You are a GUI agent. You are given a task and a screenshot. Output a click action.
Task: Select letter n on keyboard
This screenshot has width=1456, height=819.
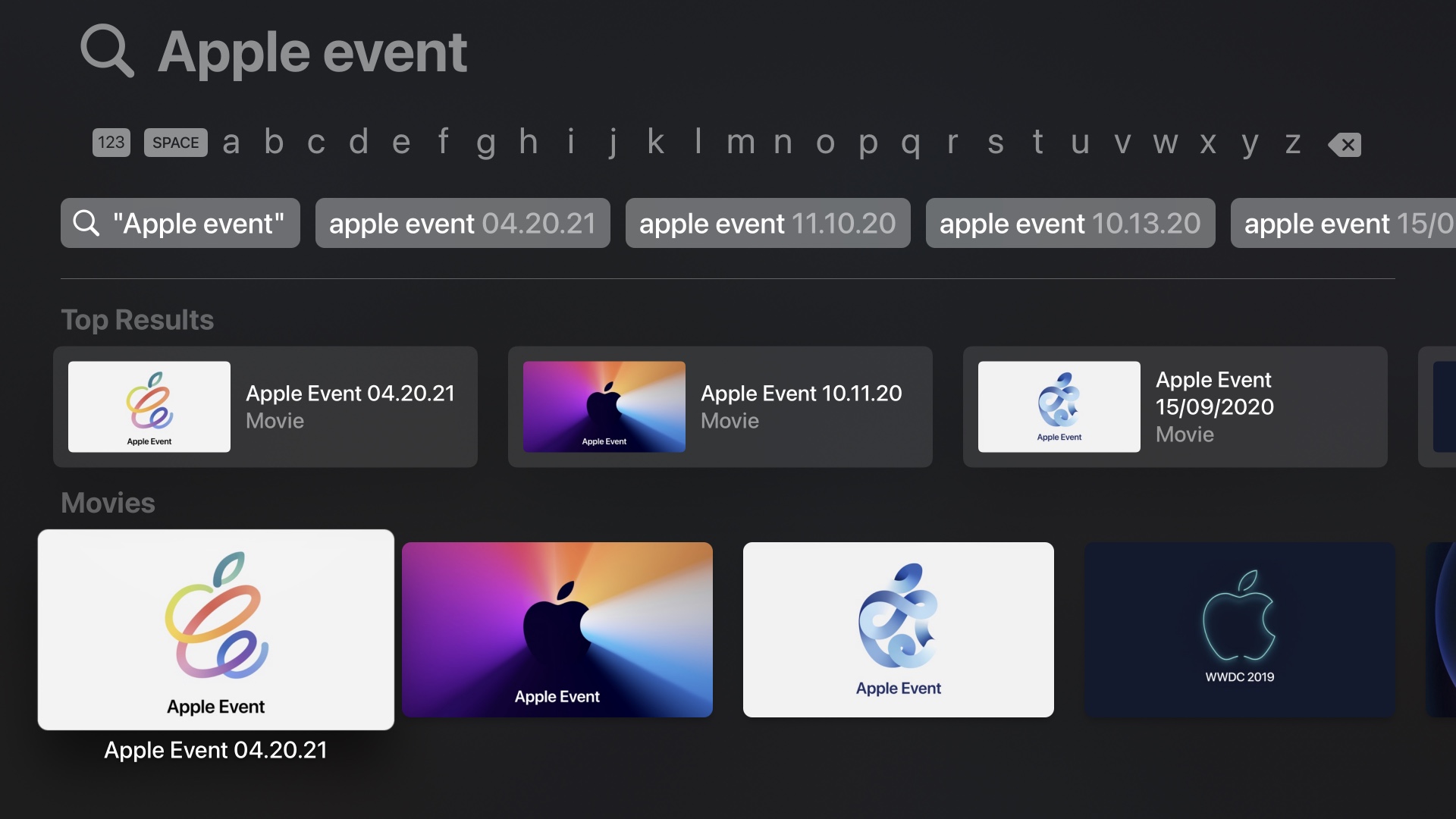tap(783, 143)
